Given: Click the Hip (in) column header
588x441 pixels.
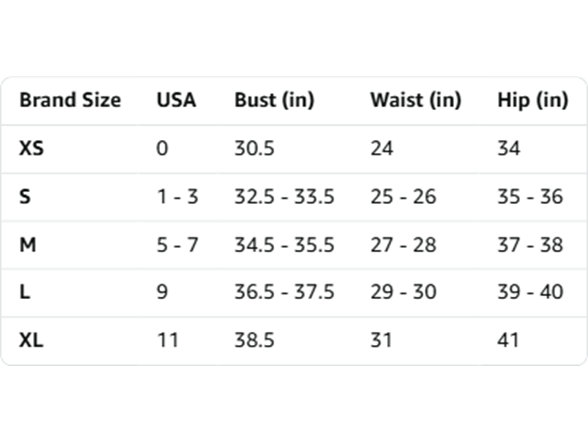Looking at the screenshot, I should tap(533, 100).
